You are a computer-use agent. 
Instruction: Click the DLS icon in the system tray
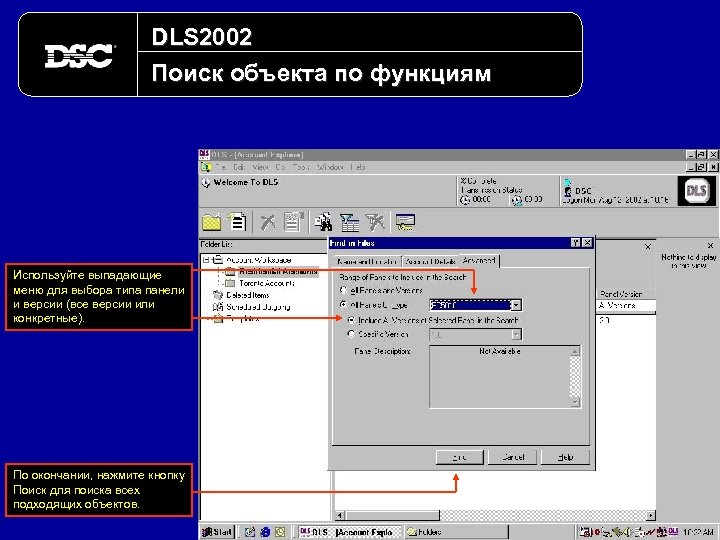(673, 532)
